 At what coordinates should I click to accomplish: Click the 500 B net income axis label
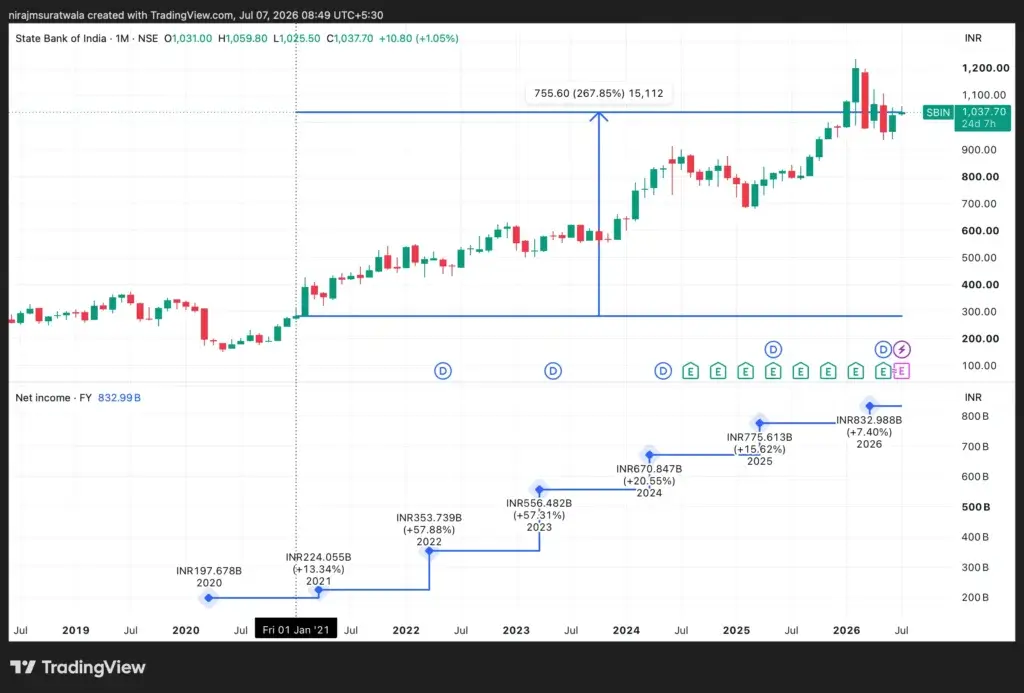click(x=976, y=507)
